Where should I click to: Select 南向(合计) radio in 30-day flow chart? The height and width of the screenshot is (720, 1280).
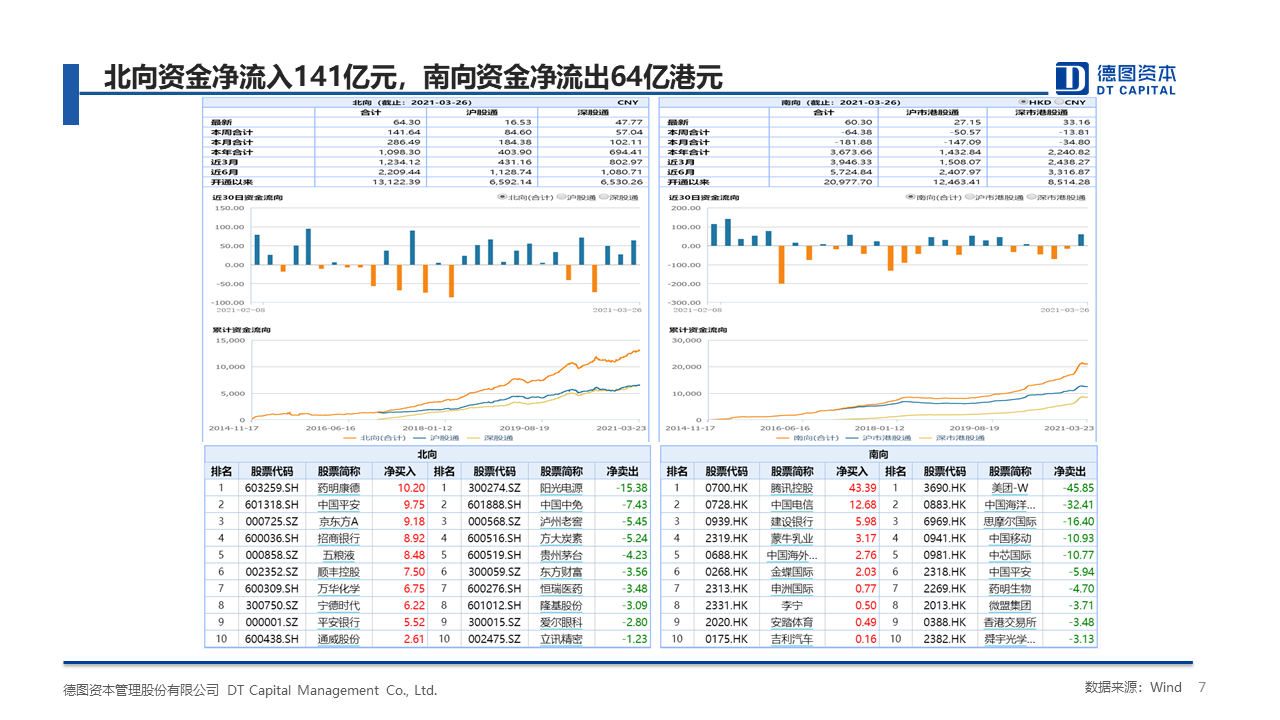(911, 197)
